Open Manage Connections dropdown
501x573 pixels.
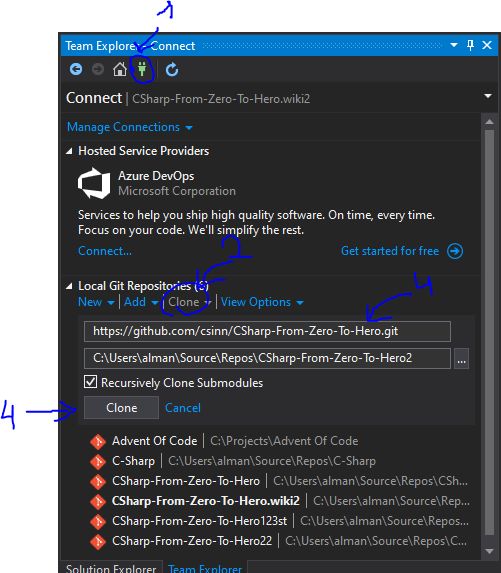coord(129,127)
